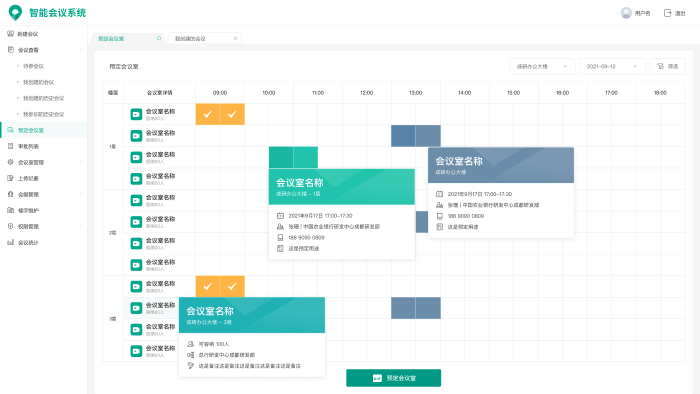Open the 成研办公大楼 building dropdown
700x394 pixels.
click(x=542, y=66)
